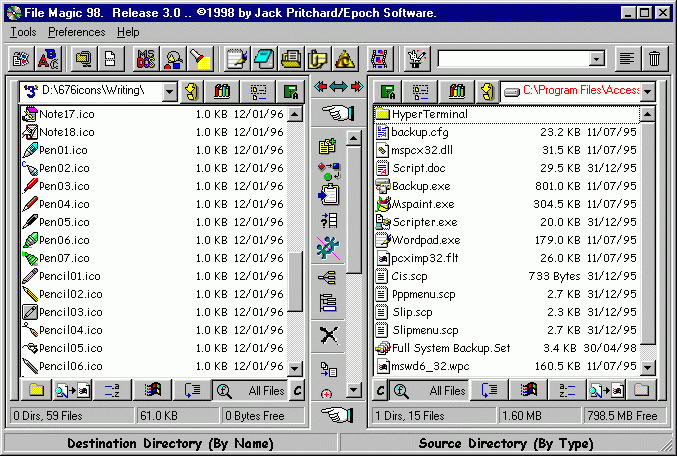Click the ABC rename toolbar icon
The height and width of the screenshot is (456, 677).
pyautogui.click(x=48, y=59)
